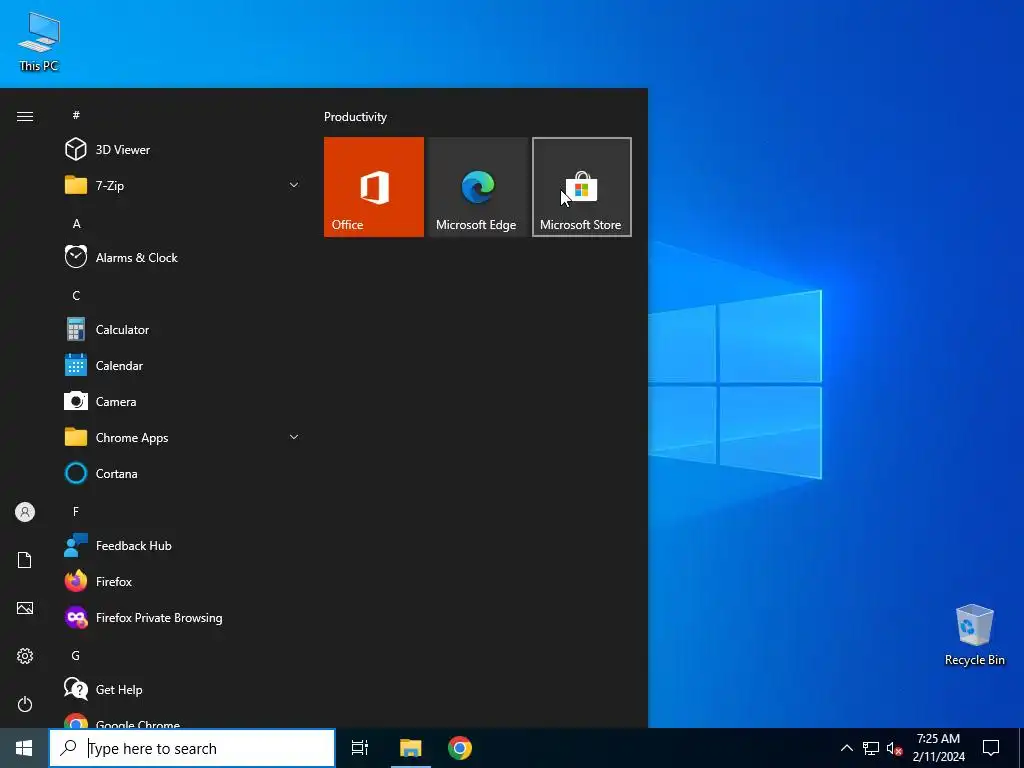
Task: Open Settings gear in Start sidebar
Action: pos(25,656)
